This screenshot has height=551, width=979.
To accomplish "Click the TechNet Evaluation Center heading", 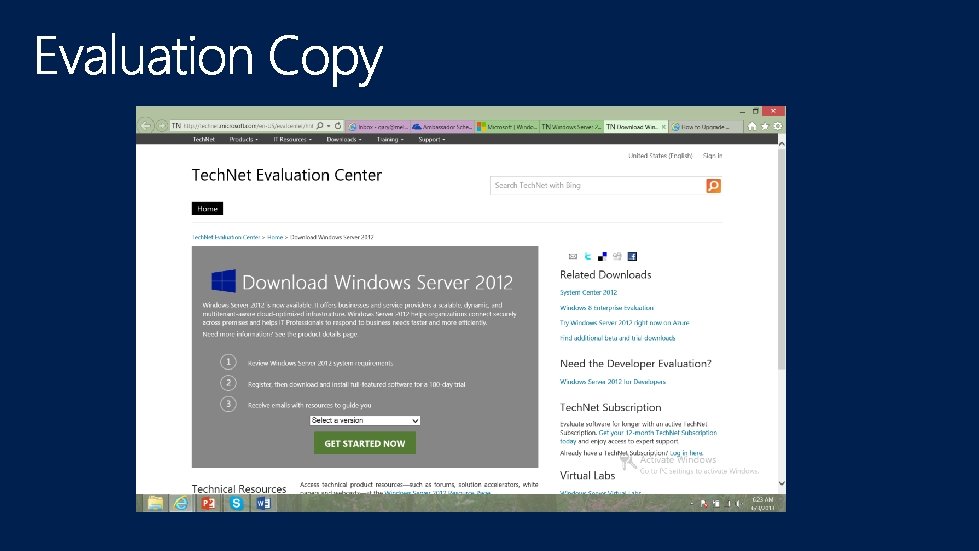I will tap(287, 175).
